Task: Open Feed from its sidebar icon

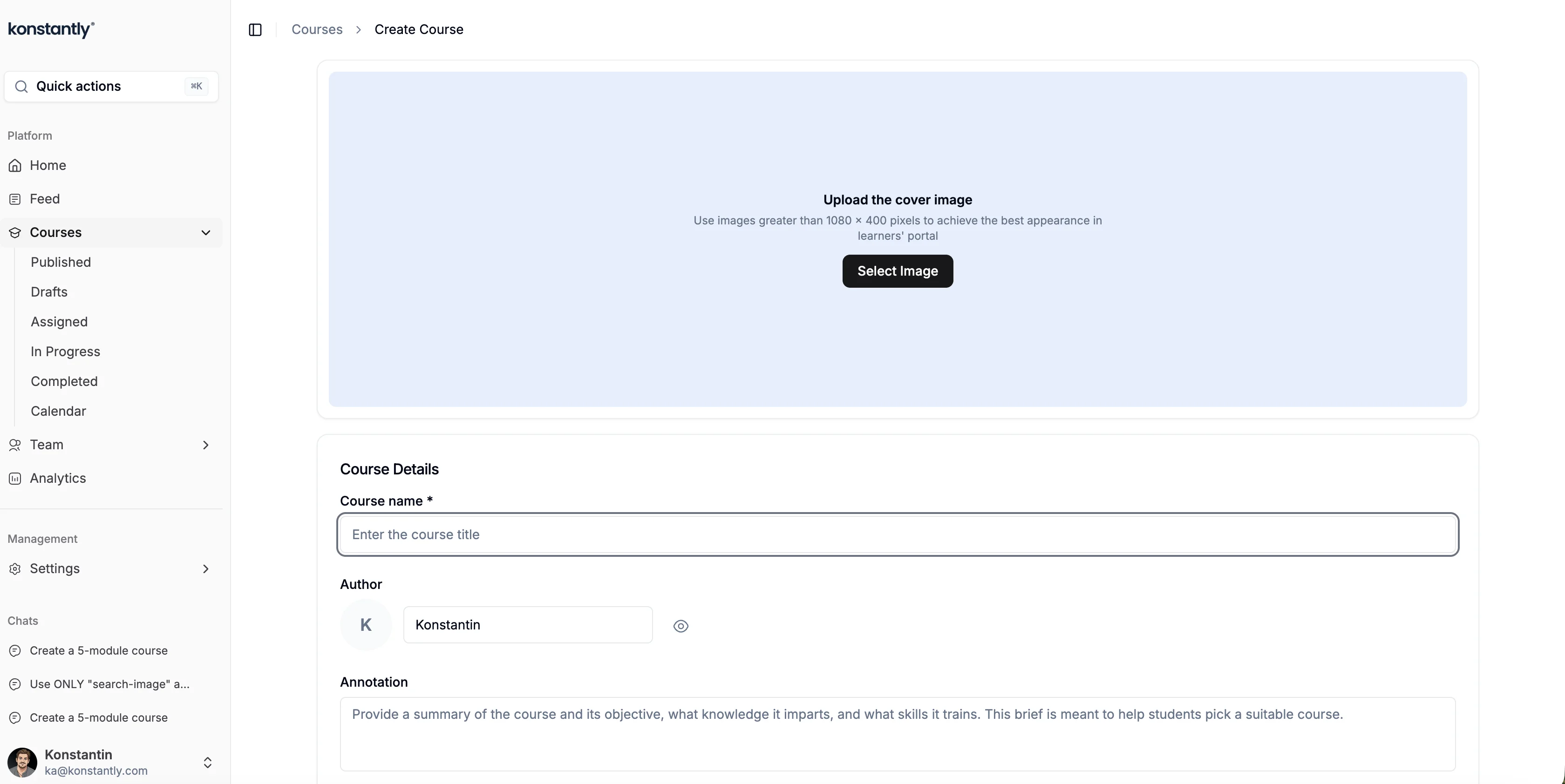Action: (x=15, y=199)
